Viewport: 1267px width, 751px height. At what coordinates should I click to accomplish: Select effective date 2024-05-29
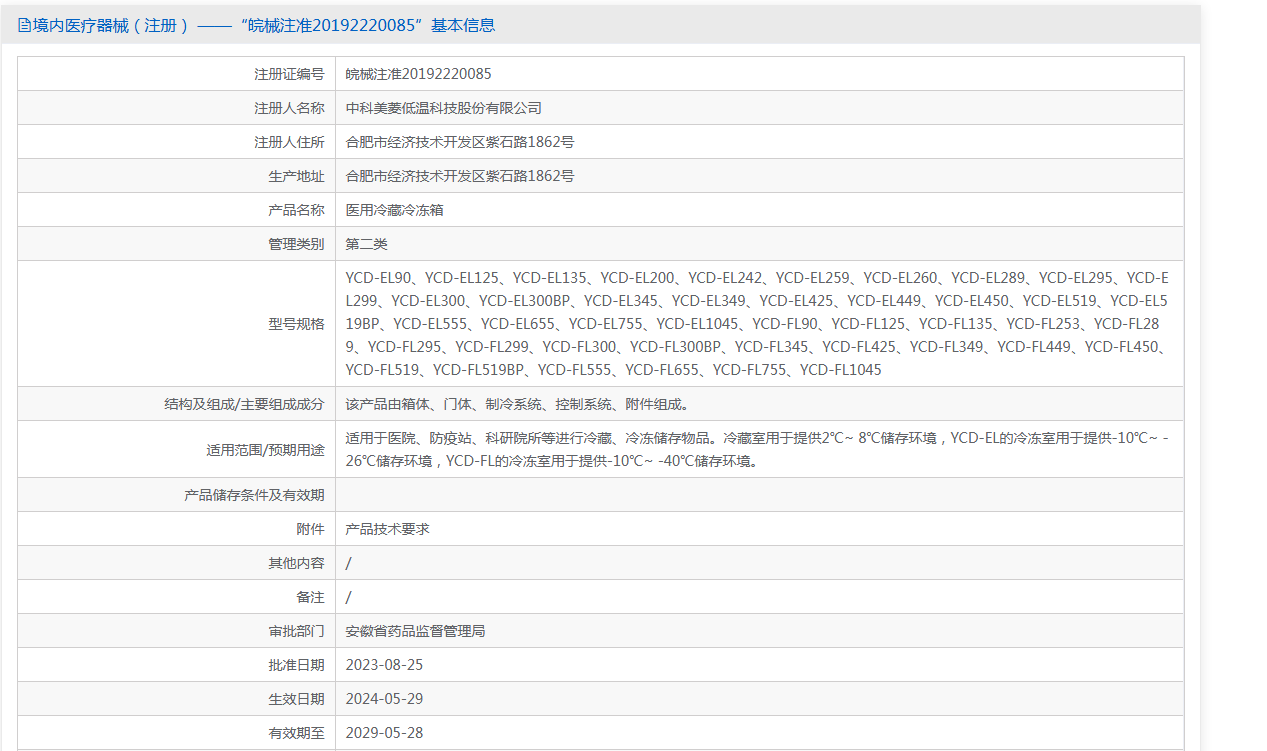(x=384, y=699)
